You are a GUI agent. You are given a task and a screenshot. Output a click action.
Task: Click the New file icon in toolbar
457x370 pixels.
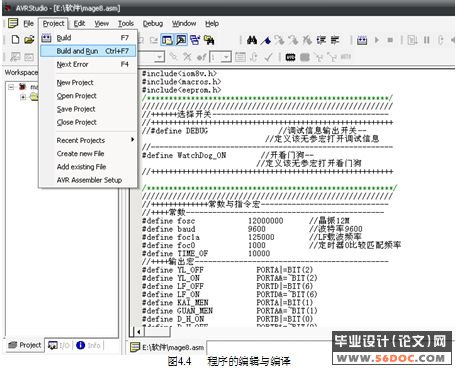(x=15, y=39)
